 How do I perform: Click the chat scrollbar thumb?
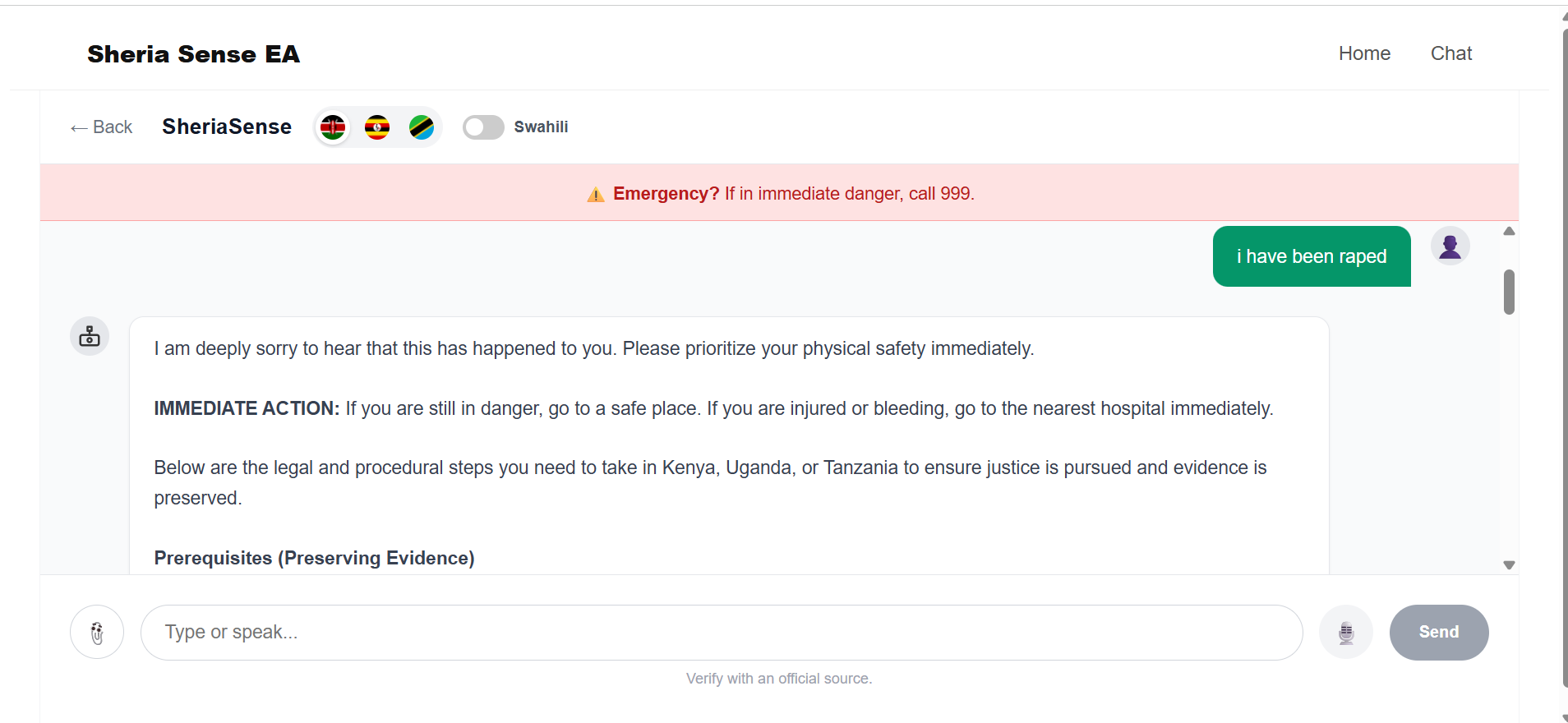[x=1509, y=292]
